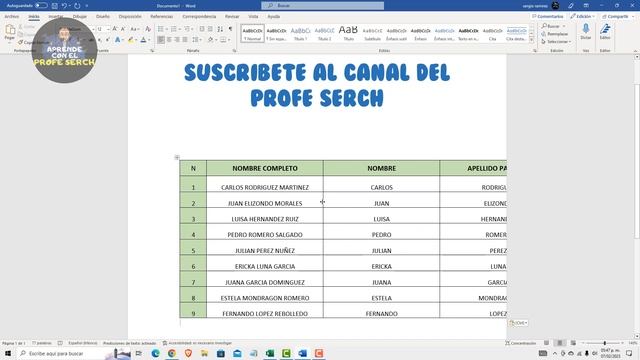Switch to the Inicio ribbon tab
The width and height of the screenshot is (640, 360).
(x=34, y=16)
